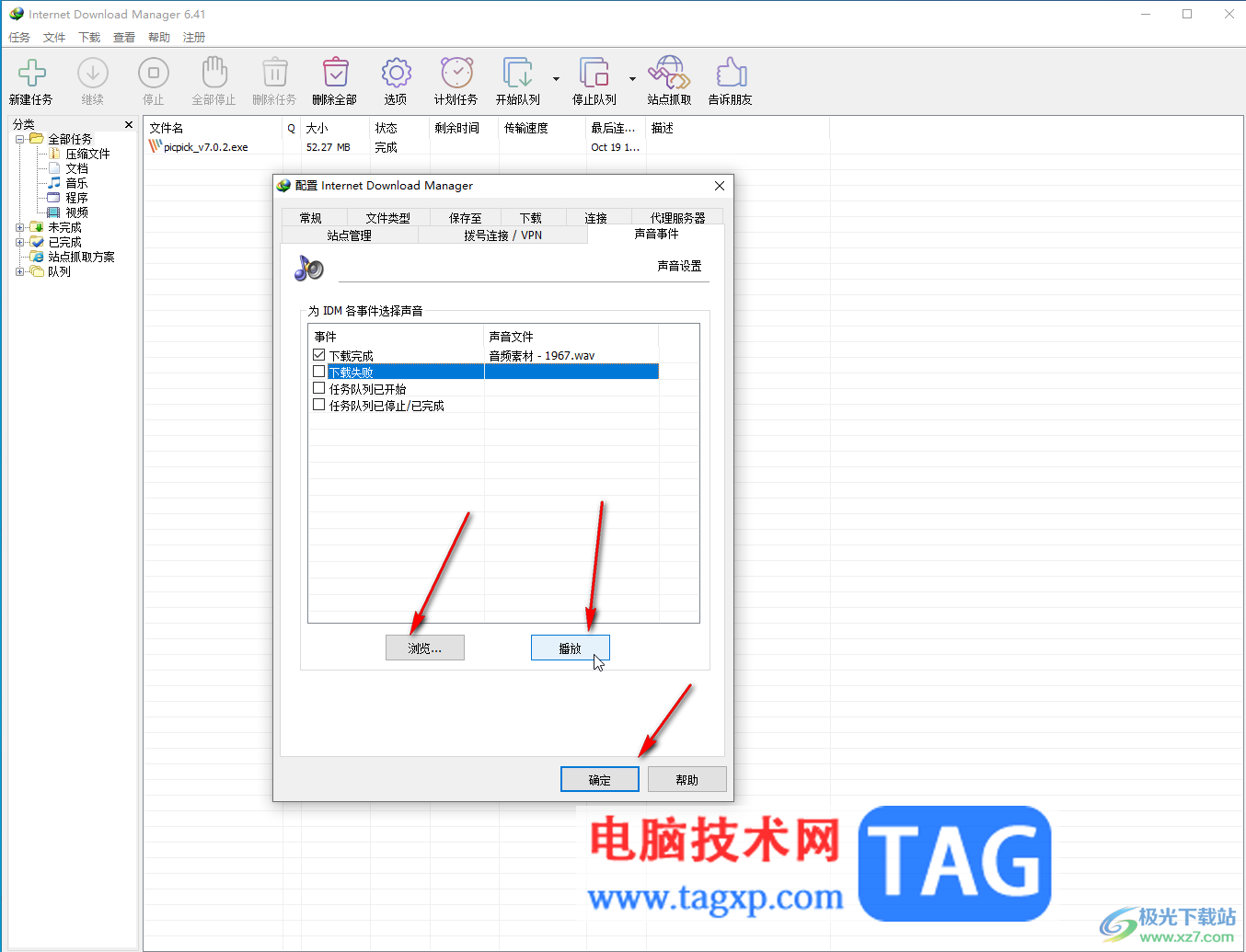Expand the 已完成 tree node
The height and width of the screenshot is (952, 1246).
(20, 242)
